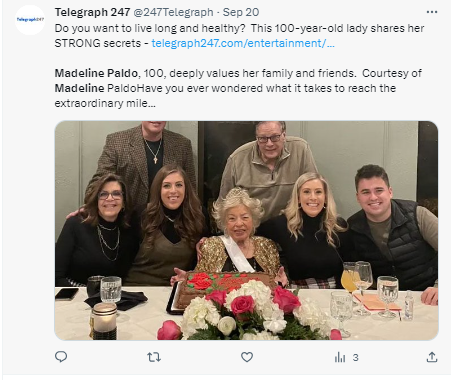
Task: Click the share upload arrow icon
Action: coord(432,357)
